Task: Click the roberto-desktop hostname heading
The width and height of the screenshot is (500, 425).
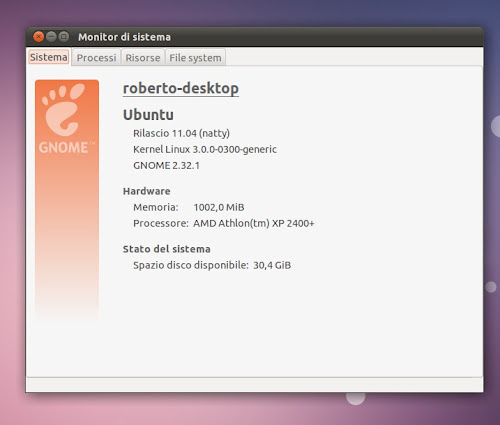Action: pos(181,88)
